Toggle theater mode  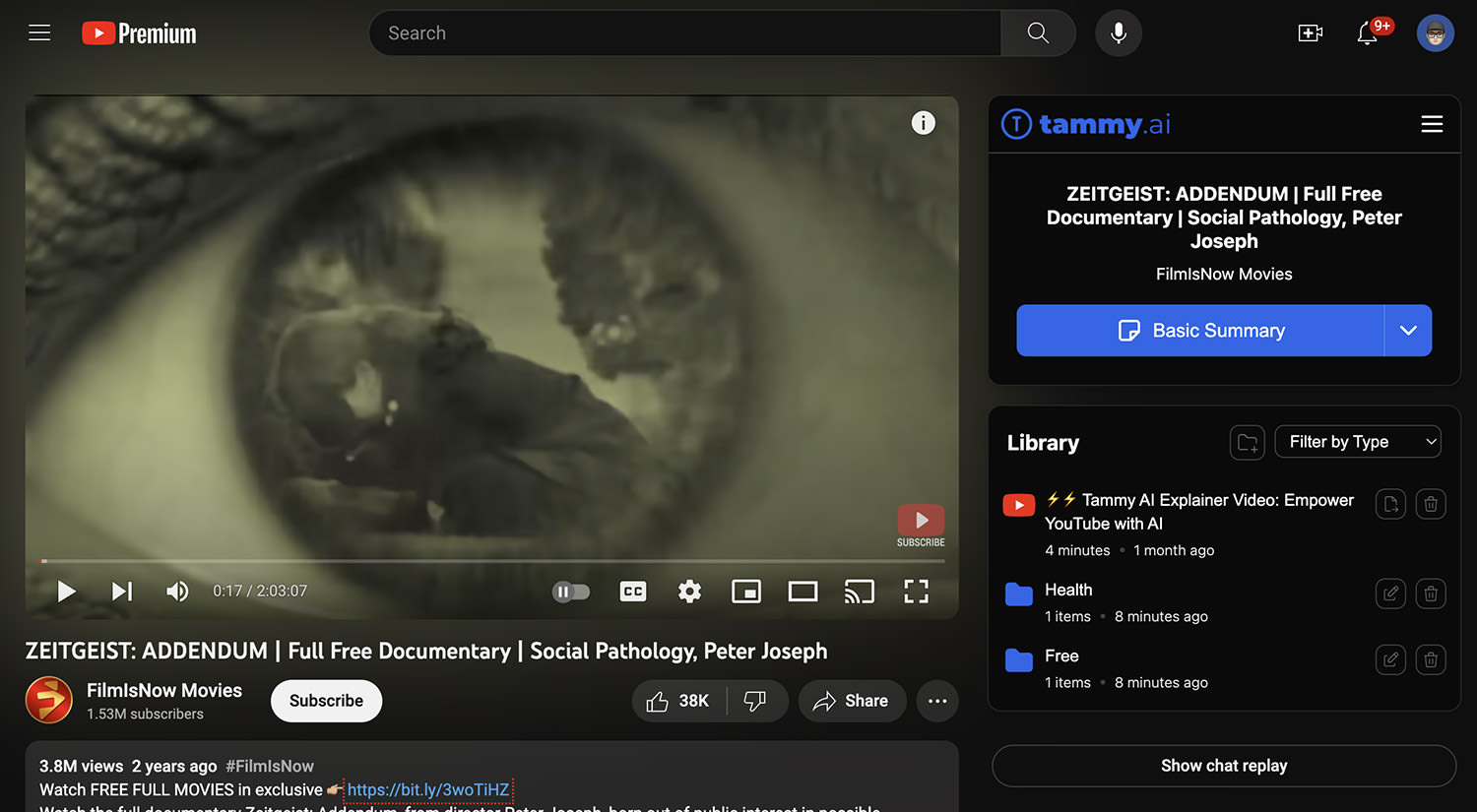[x=803, y=592]
